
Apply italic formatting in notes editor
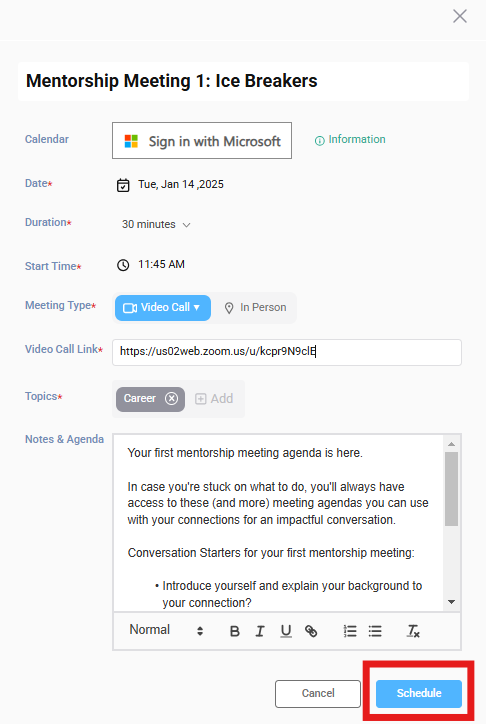(260, 631)
